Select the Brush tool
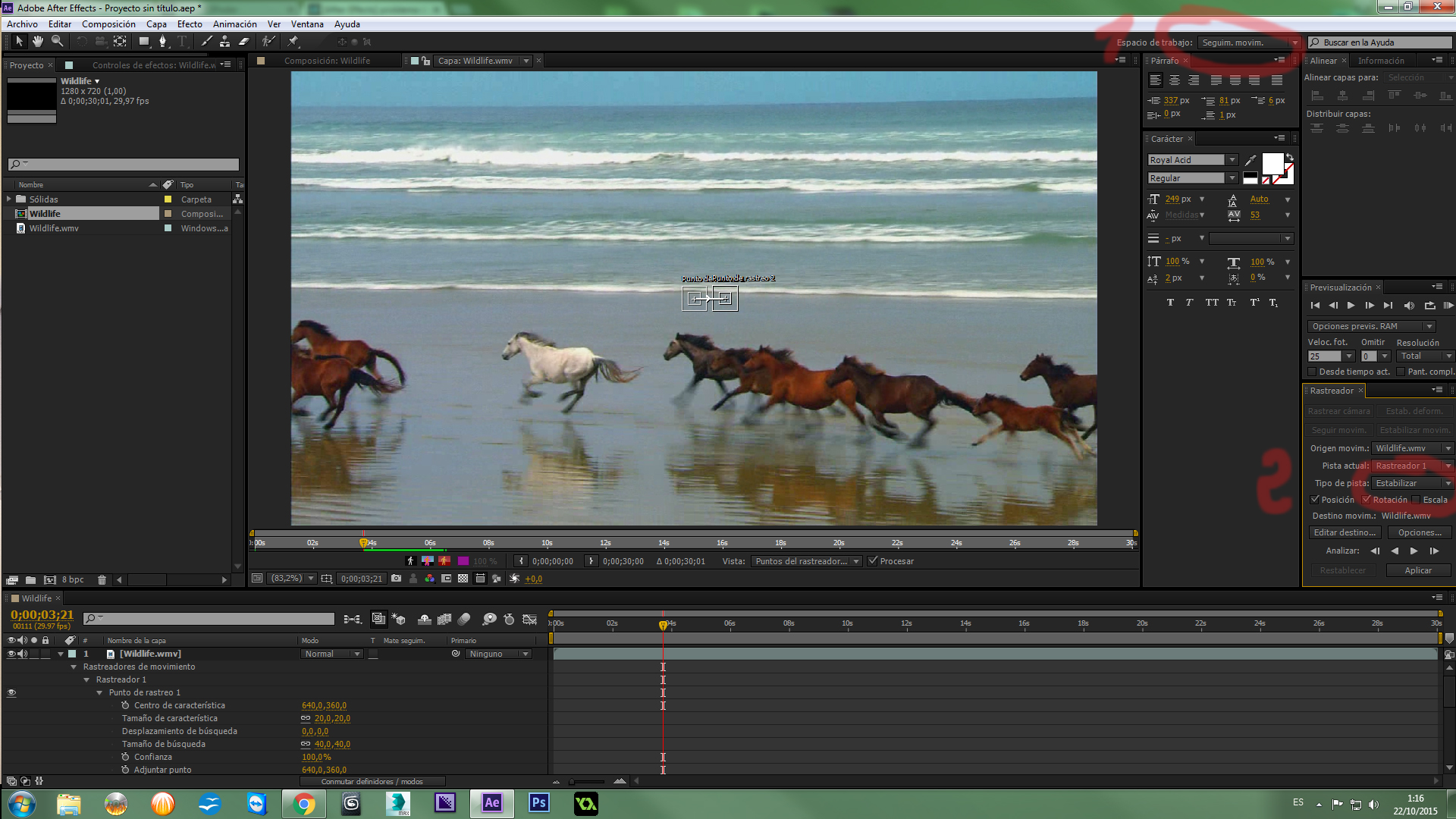The image size is (1456, 819). [206, 42]
